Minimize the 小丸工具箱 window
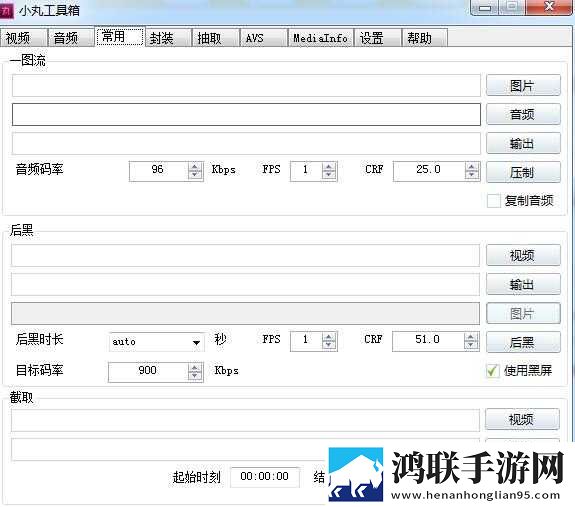575x507 pixels. (x=484, y=7)
